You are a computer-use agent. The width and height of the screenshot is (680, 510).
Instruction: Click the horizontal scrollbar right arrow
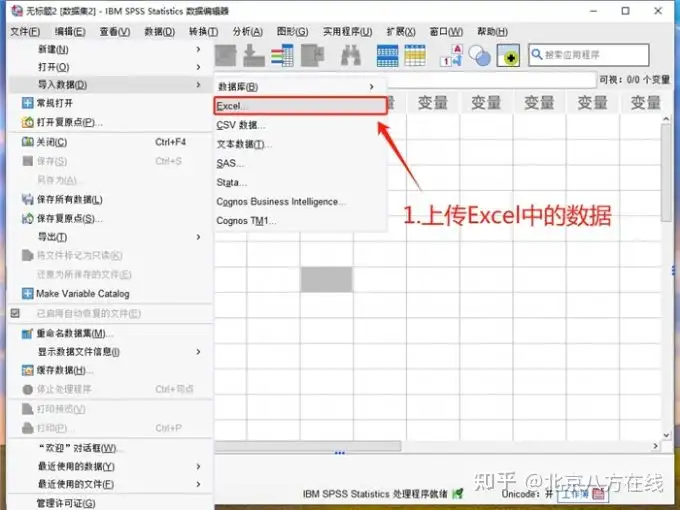point(655,446)
